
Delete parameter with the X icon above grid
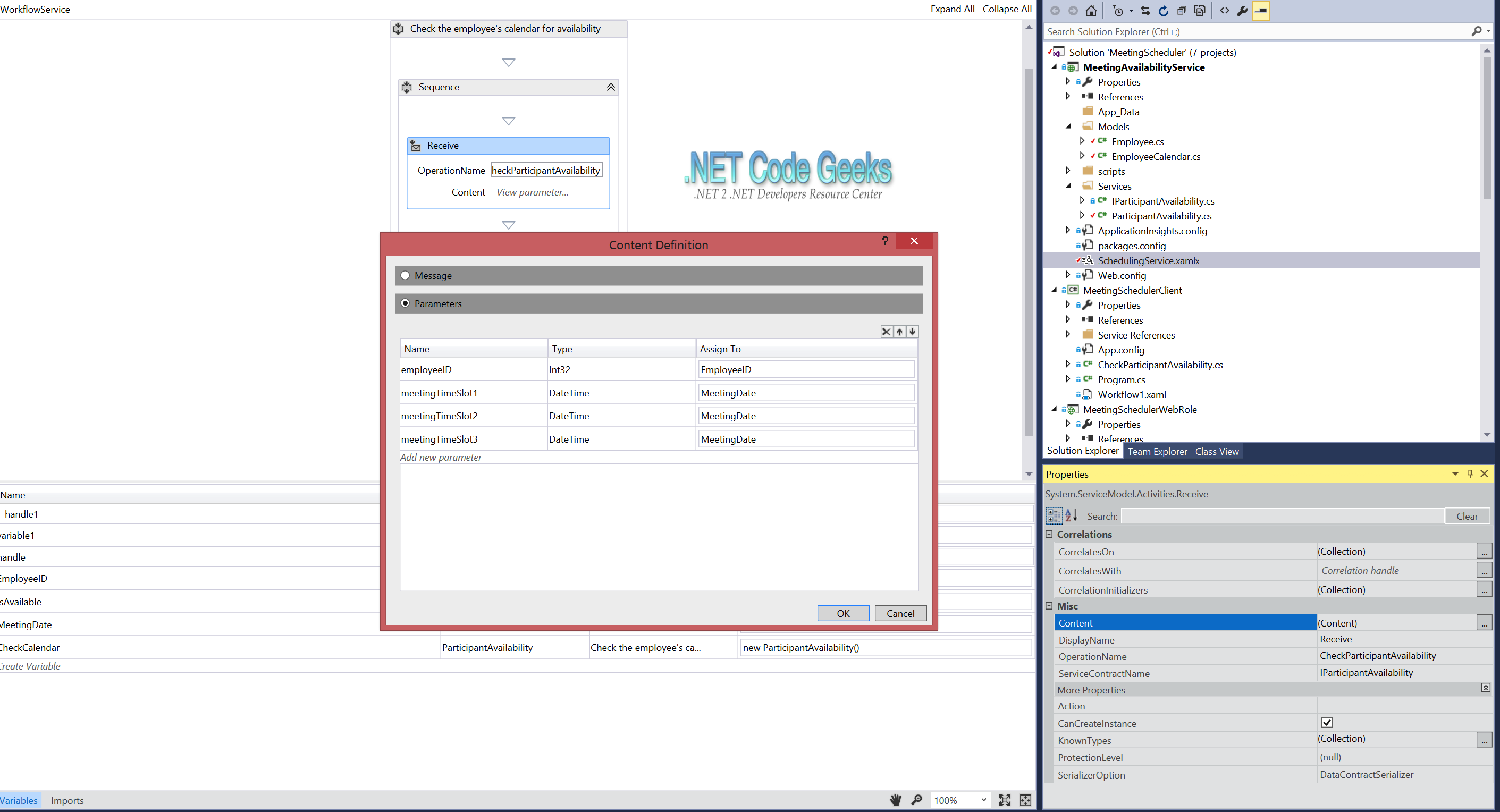click(x=886, y=331)
